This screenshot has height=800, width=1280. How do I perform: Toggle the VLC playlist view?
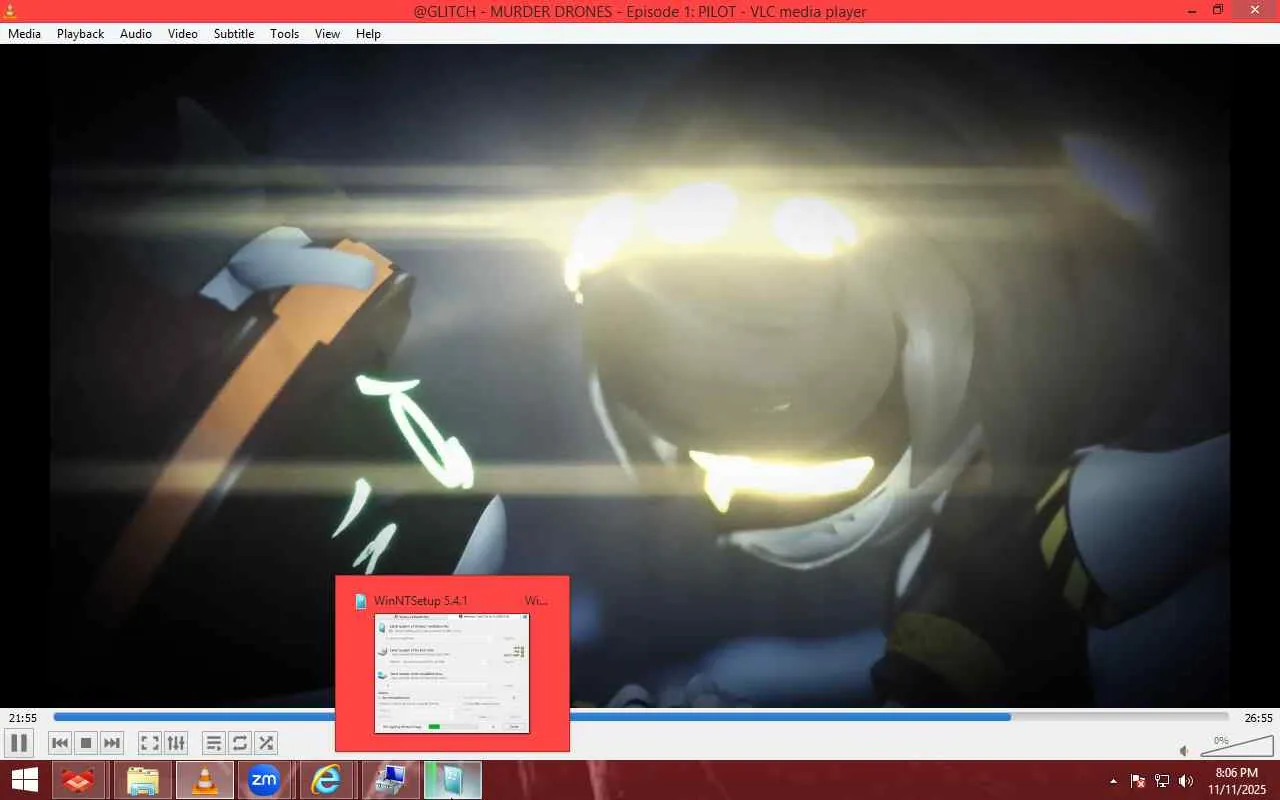tap(213, 743)
